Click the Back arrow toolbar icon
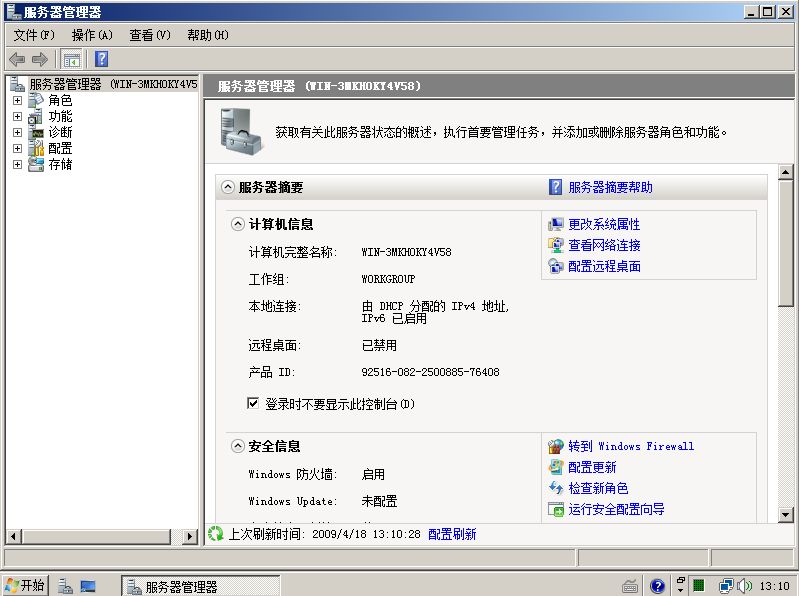799x596 pixels. click(x=17, y=59)
